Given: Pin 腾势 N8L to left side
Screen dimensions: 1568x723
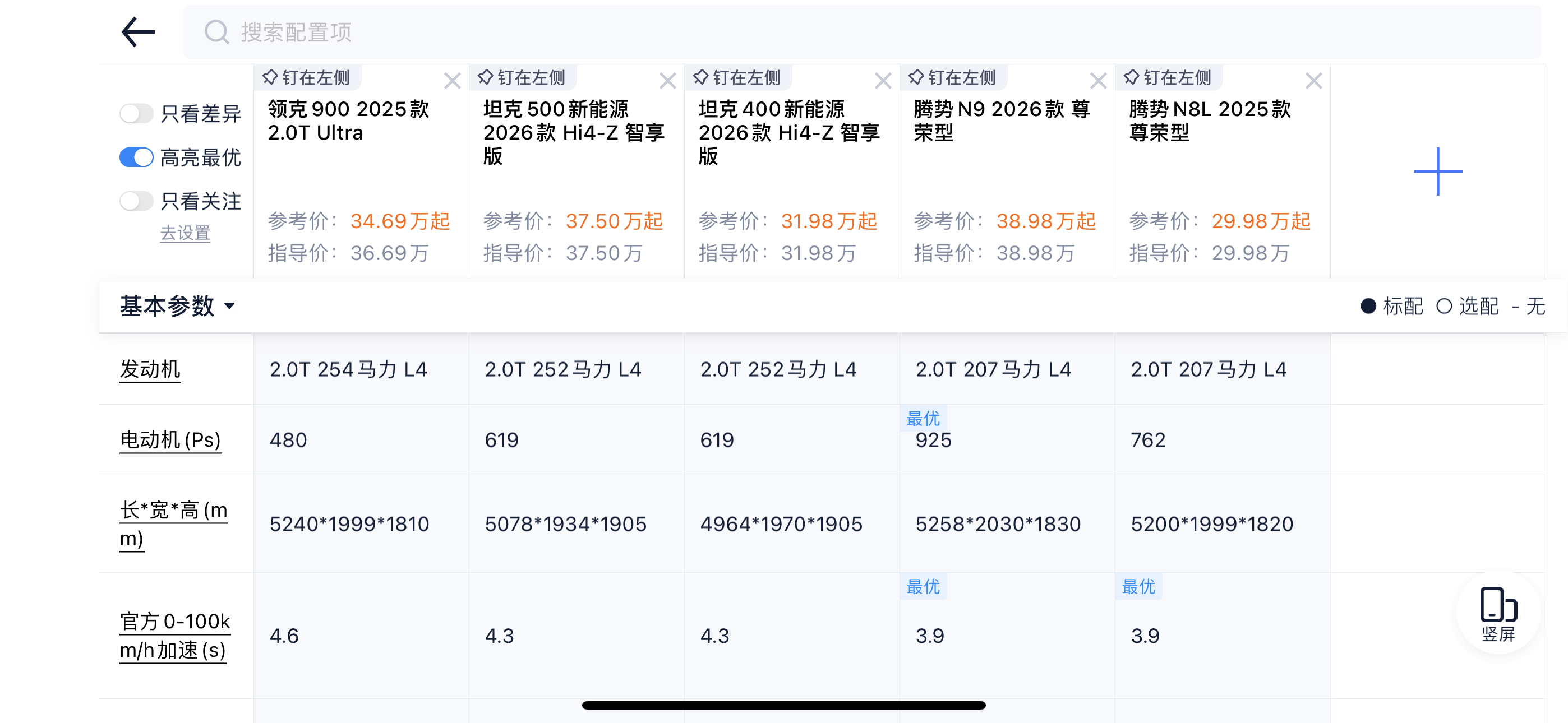Looking at the screenshot, I should (1168, 78).
